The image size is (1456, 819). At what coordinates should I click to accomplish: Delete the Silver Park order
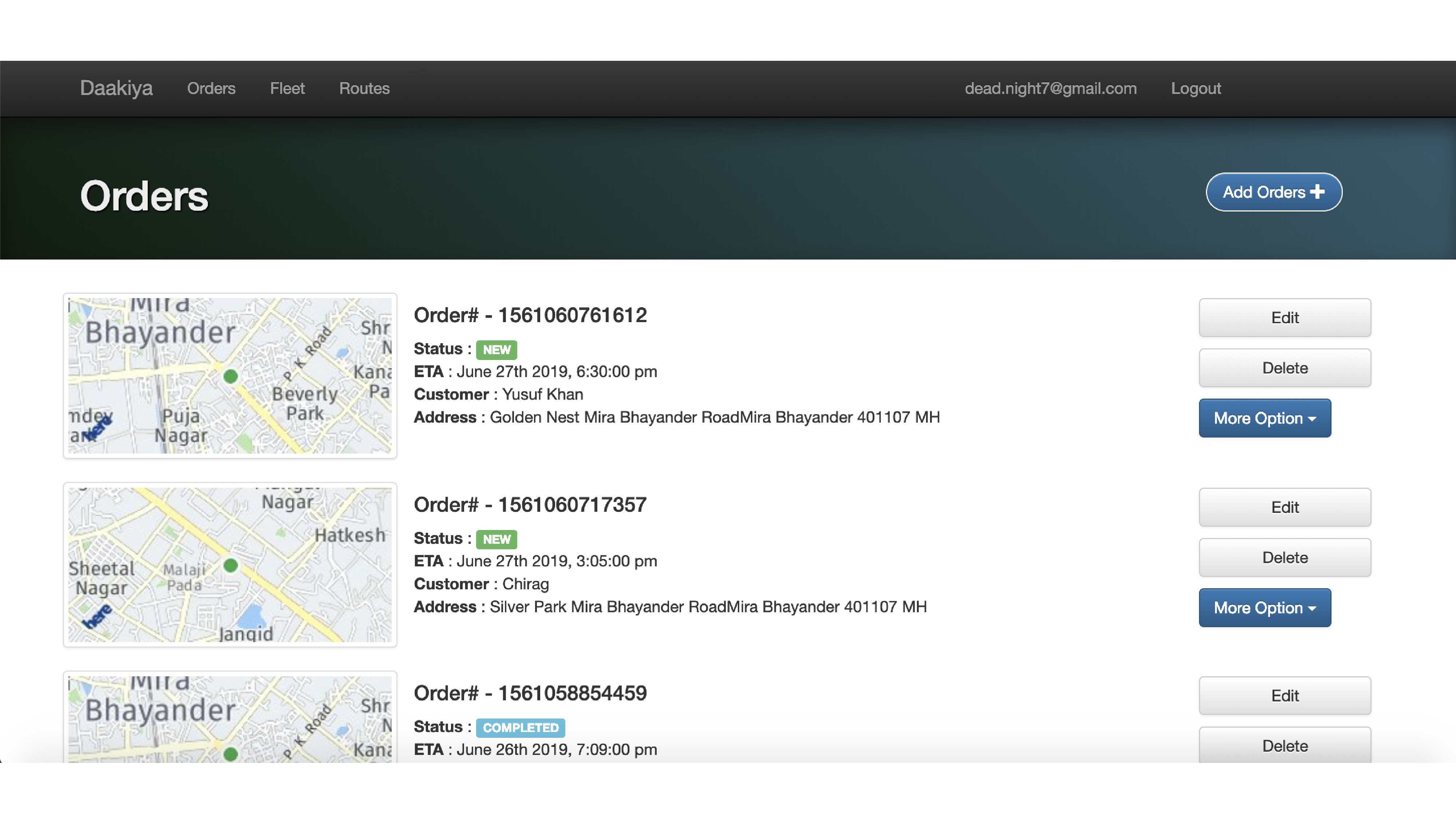(1284, 557)
